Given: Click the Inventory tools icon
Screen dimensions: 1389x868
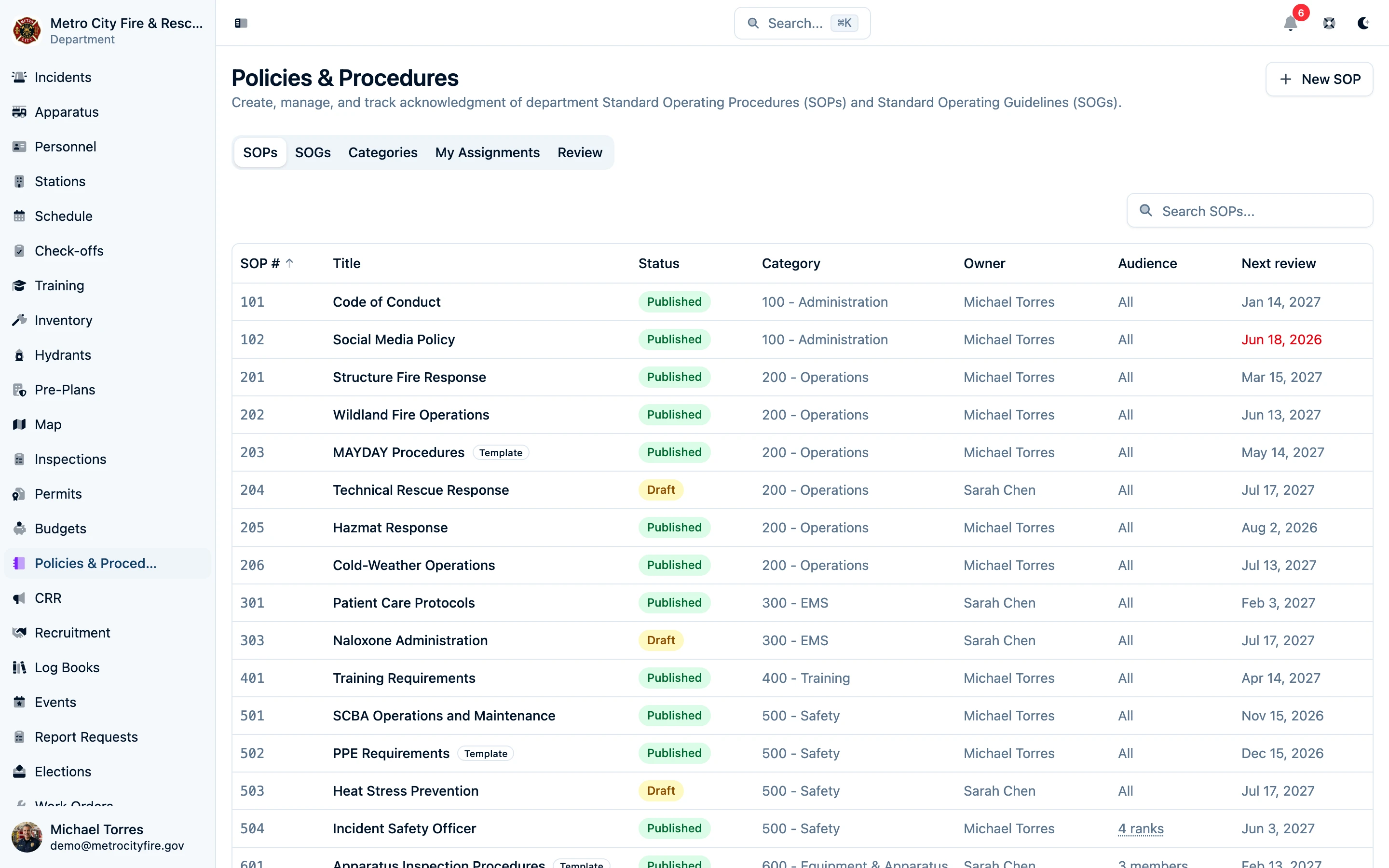Looking at the screenshot, I should tap(19, 320).
